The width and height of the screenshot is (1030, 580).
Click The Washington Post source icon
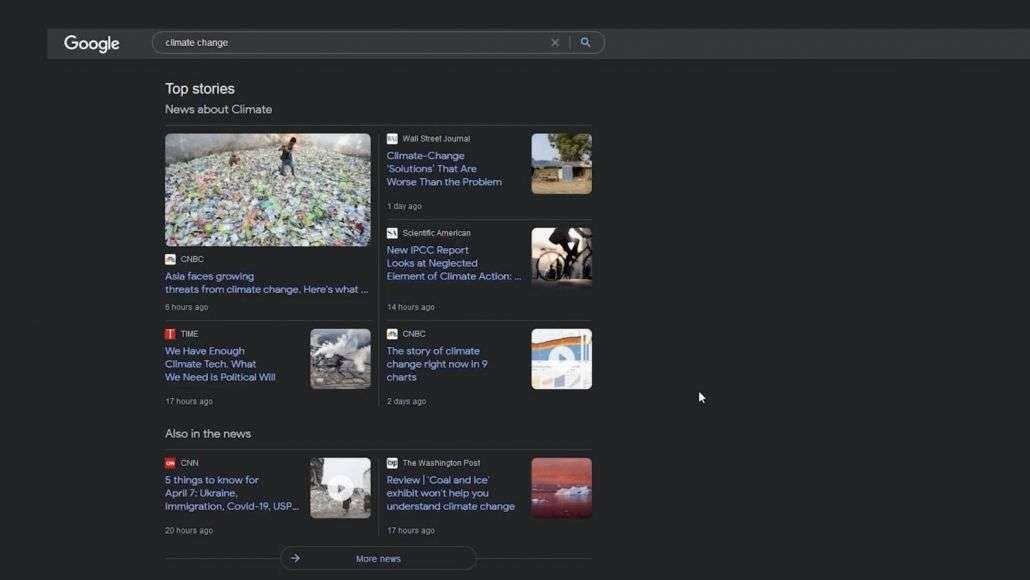pyautogui.click(x=392, y=463)
